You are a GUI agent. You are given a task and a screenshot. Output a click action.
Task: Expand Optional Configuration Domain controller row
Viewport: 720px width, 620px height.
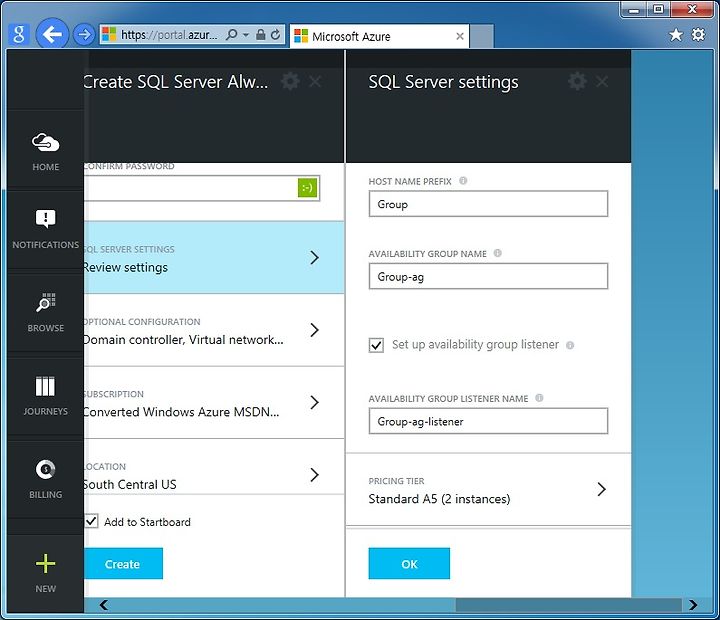coord(214,330)
